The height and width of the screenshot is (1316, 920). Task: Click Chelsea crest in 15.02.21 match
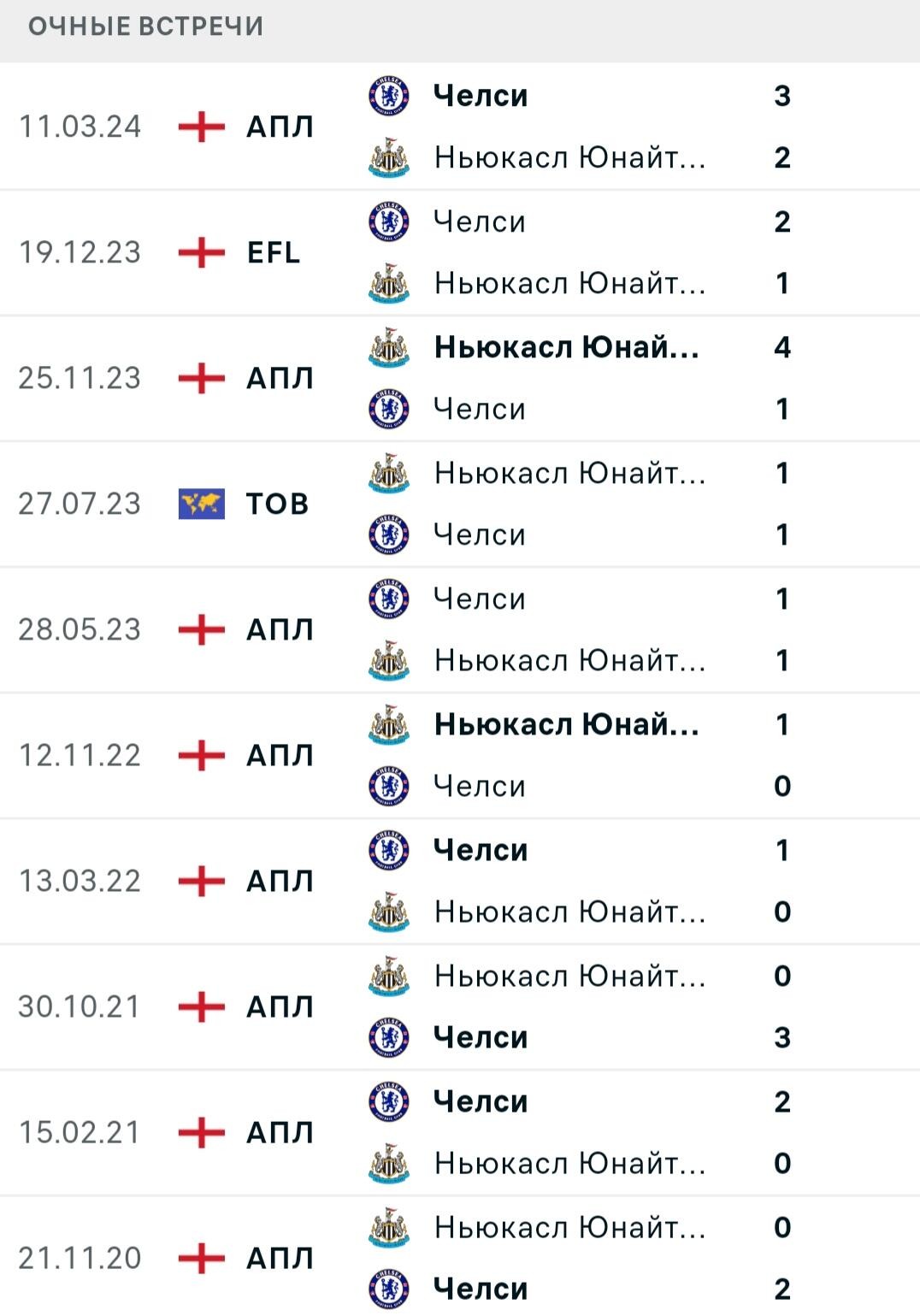coord(389,1102)
